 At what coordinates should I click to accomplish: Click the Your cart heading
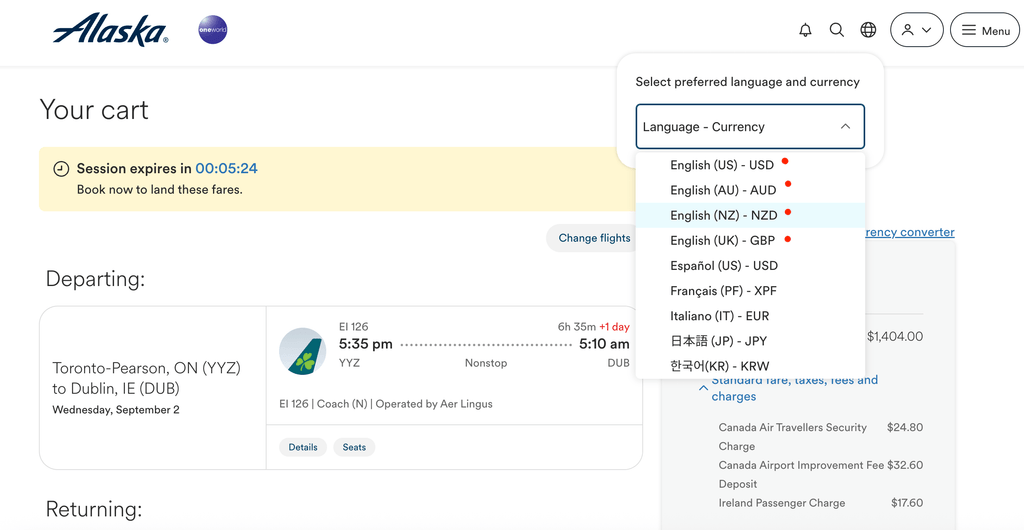[x=94, y=110]
